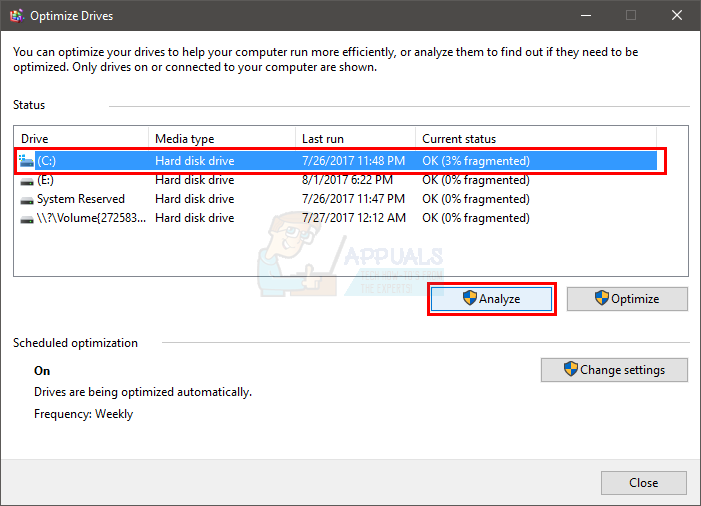Click the shield icon on Optimize button
The image size is (701, 506).
[x=602, y=298]
